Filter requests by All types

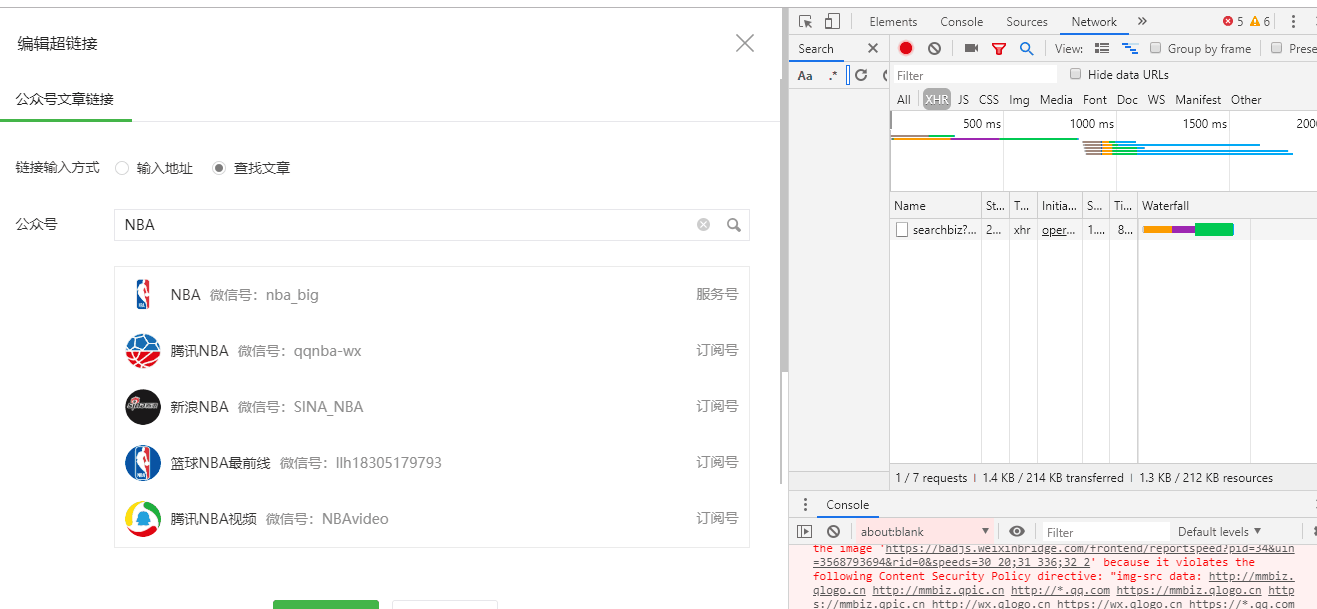point(904,100)
